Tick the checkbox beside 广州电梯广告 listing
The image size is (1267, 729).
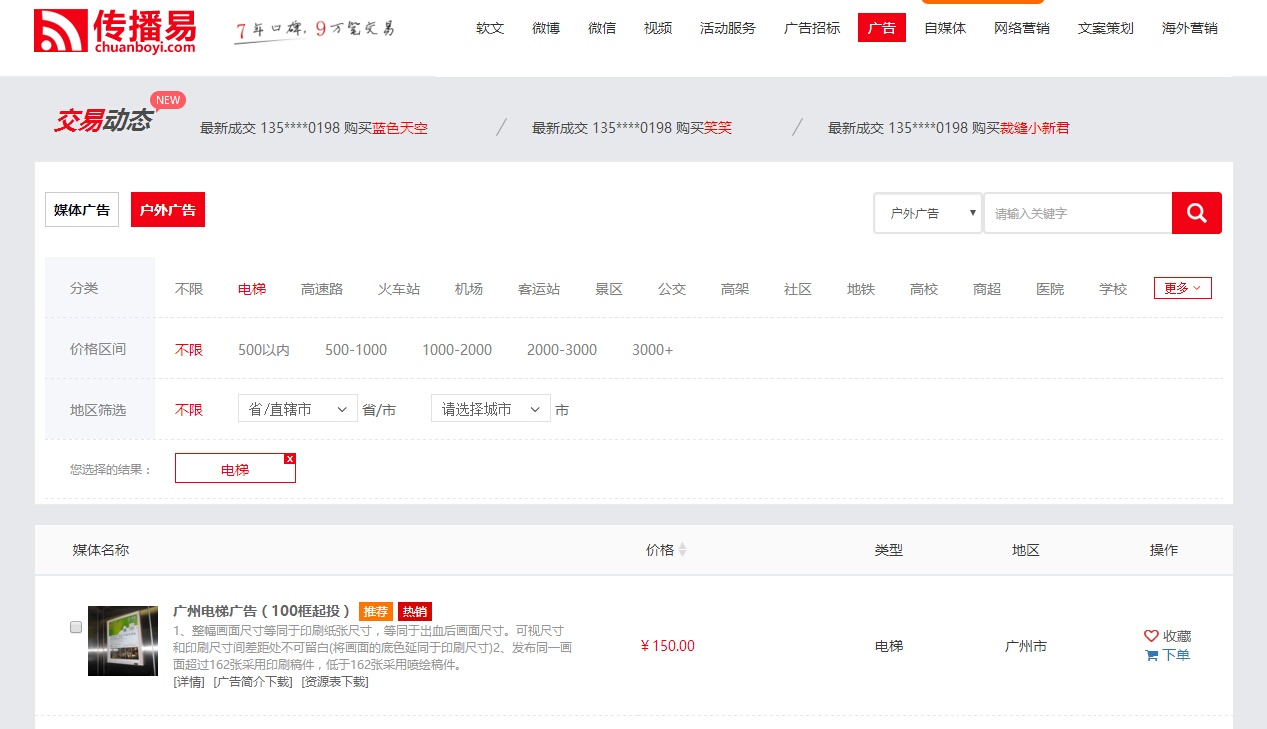click(76, 627)
